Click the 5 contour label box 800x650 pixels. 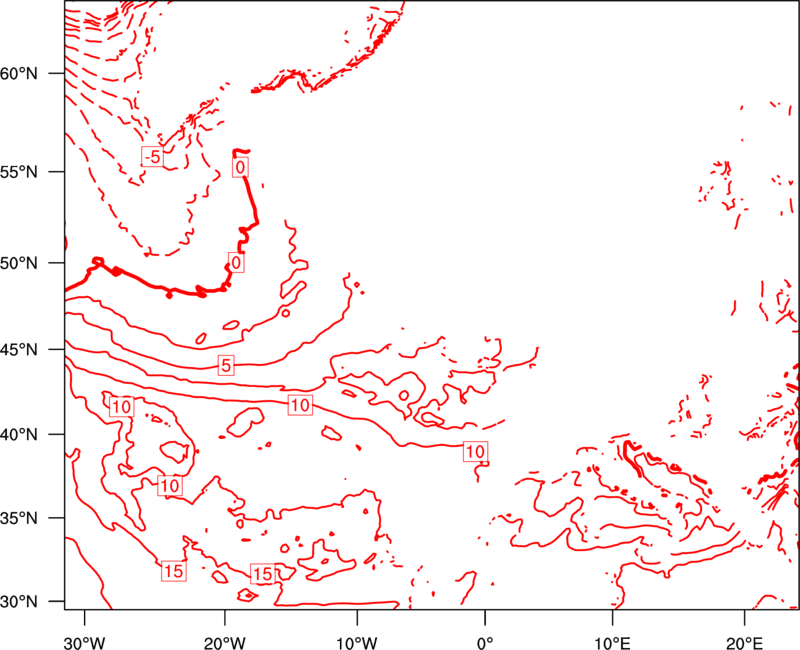226,365
